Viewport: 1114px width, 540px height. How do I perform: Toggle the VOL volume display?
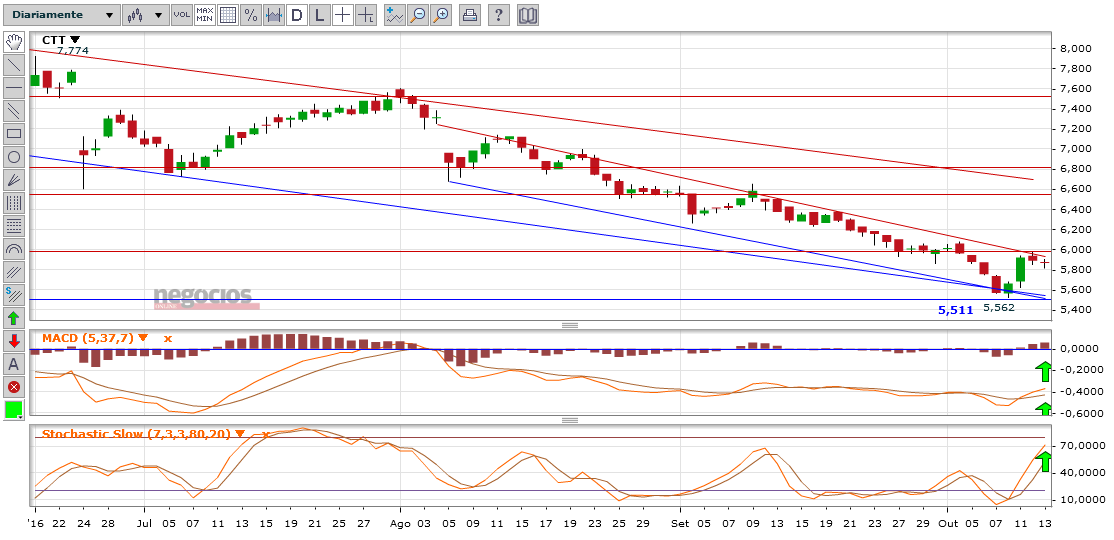182,15
